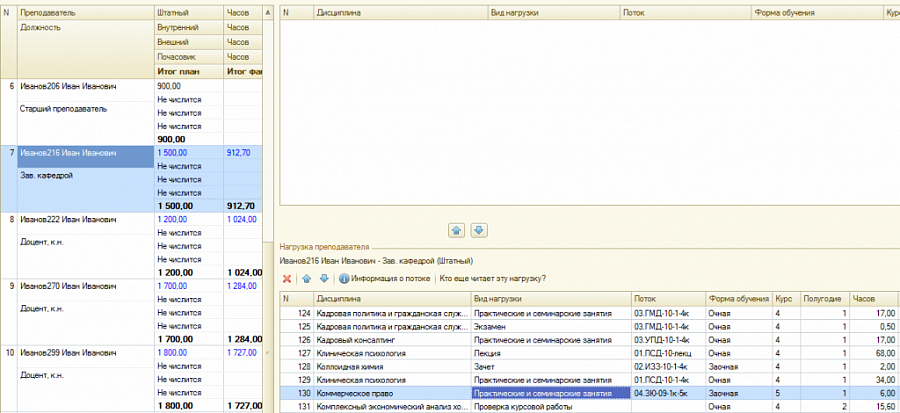Select teacher Иванов206 Иван Иванович
The width and height of the screenshot is (900, 413).
pyautogui.click(x=68, y=86)
